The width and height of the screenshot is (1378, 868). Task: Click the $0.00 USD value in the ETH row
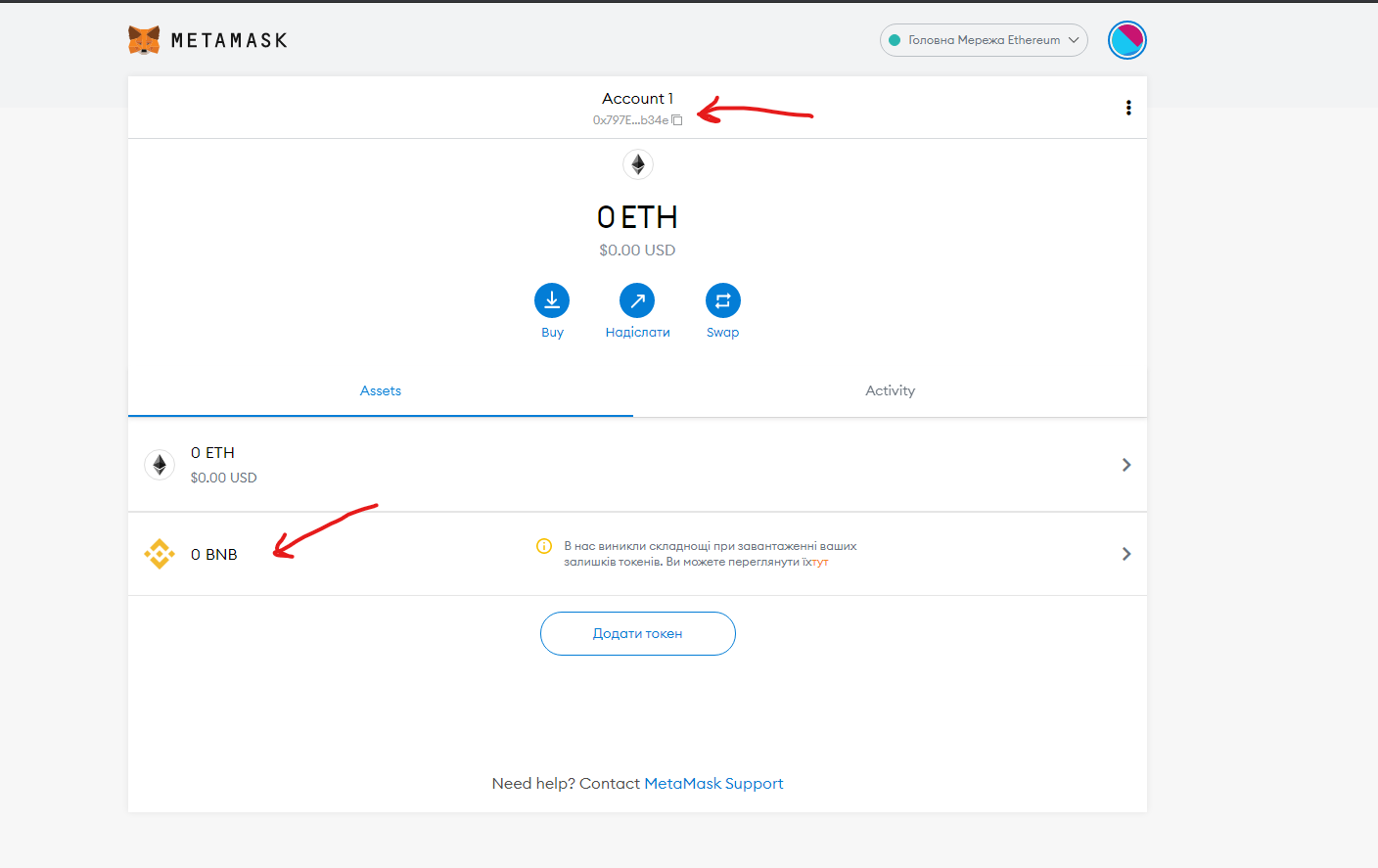pyautogui.click(x=223, y=478)
